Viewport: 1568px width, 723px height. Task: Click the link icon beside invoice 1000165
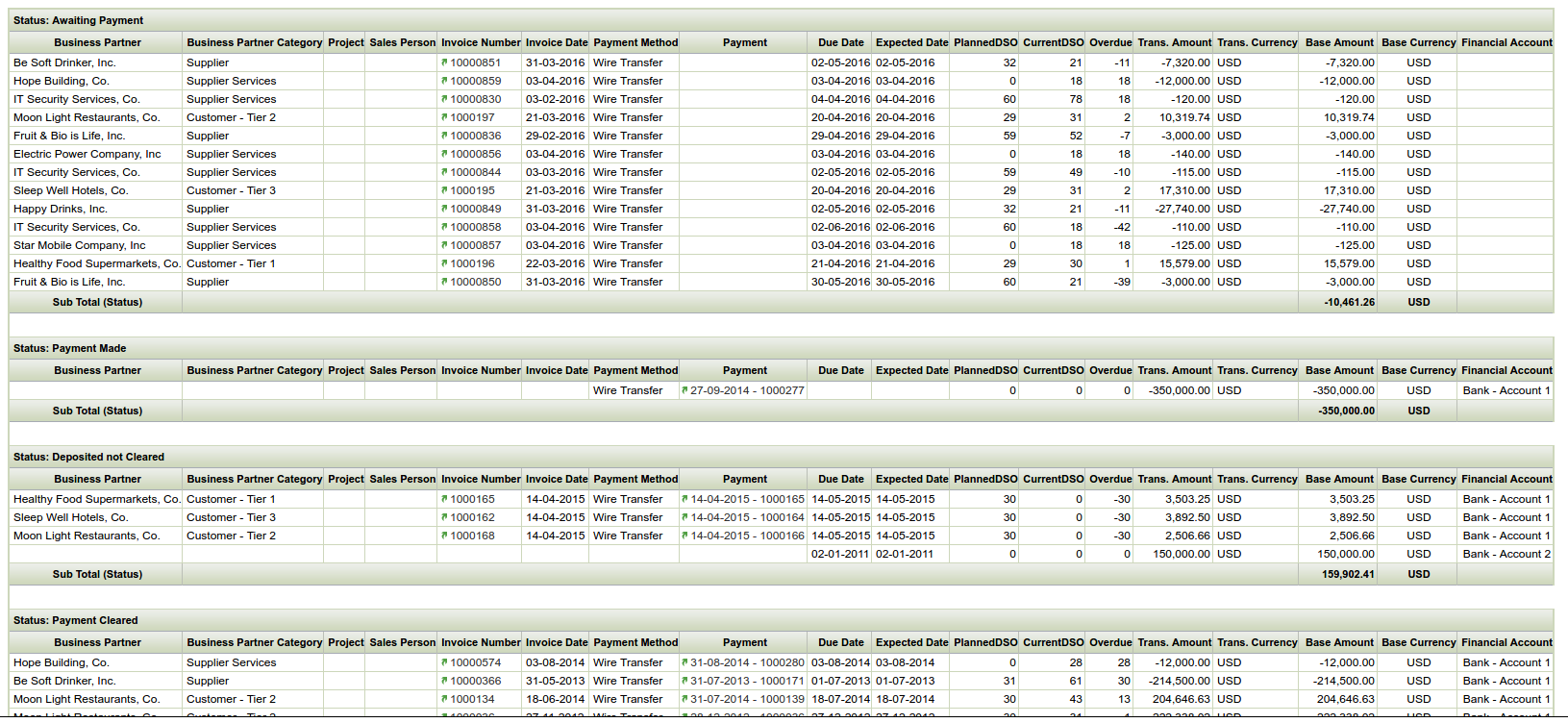444,499
